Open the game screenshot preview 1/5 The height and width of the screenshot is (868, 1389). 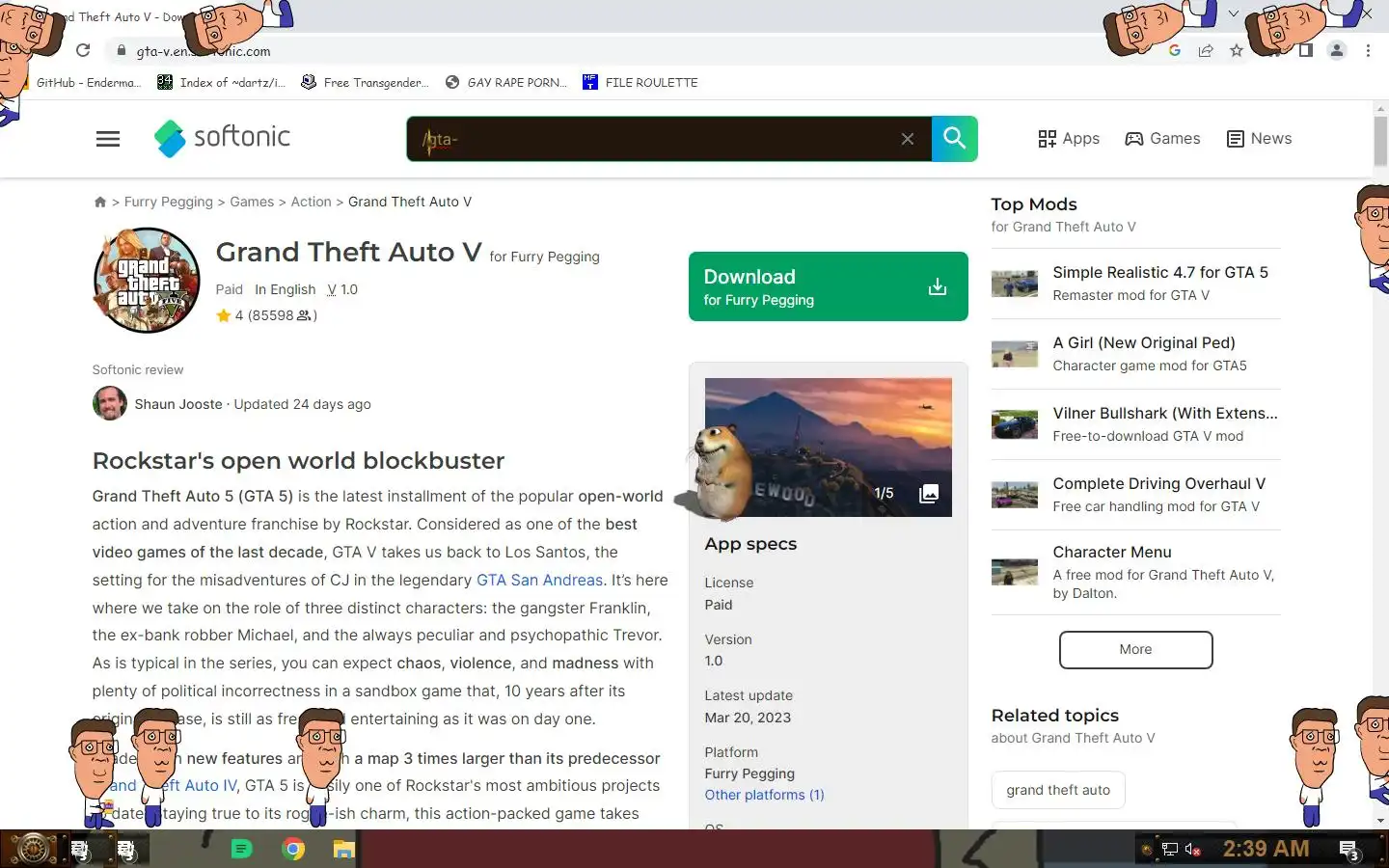pyautogui.click(x=829, y=447)
